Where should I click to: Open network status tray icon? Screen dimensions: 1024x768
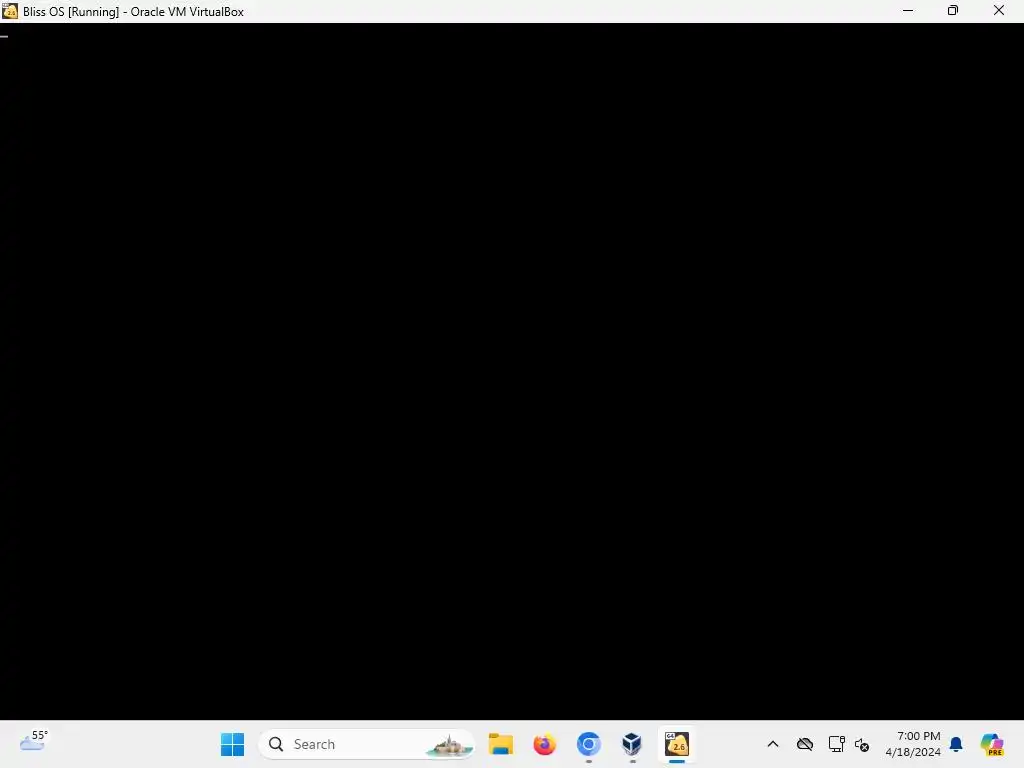pyautogui.click(x=837, y=744)
